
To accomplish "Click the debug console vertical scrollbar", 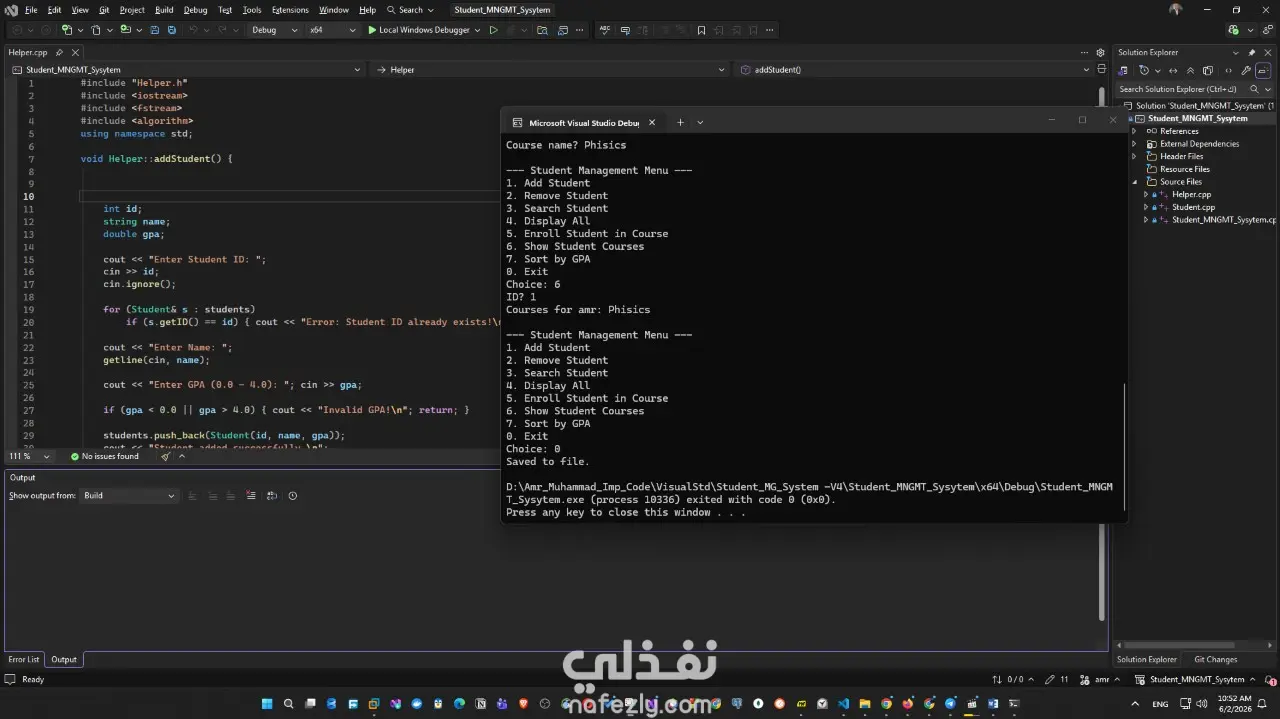I will (1124, 446).
